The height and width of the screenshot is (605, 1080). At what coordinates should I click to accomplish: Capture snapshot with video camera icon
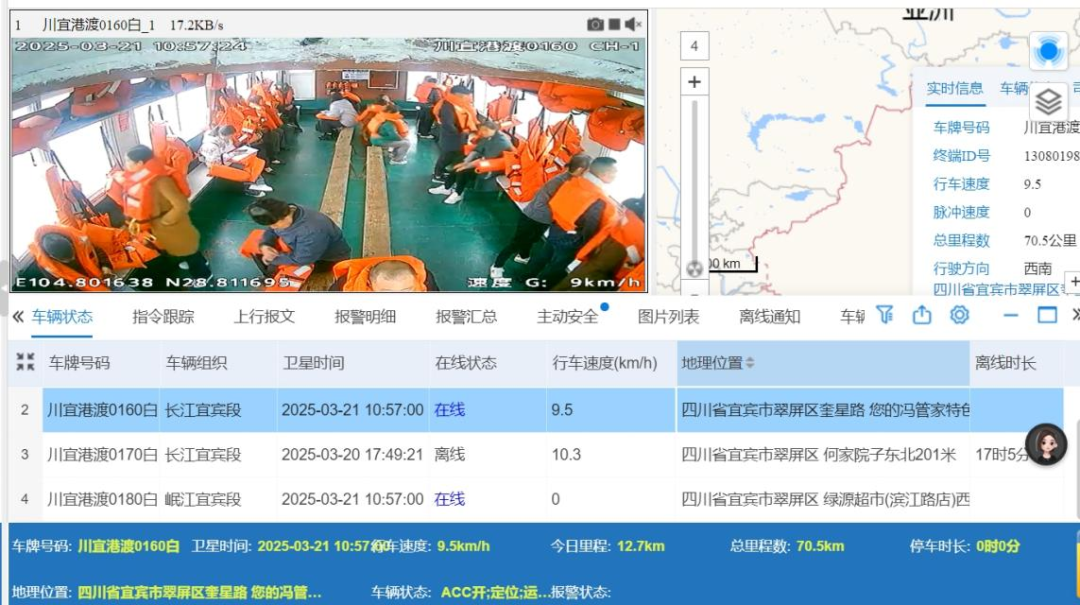(x=595, y=25)
